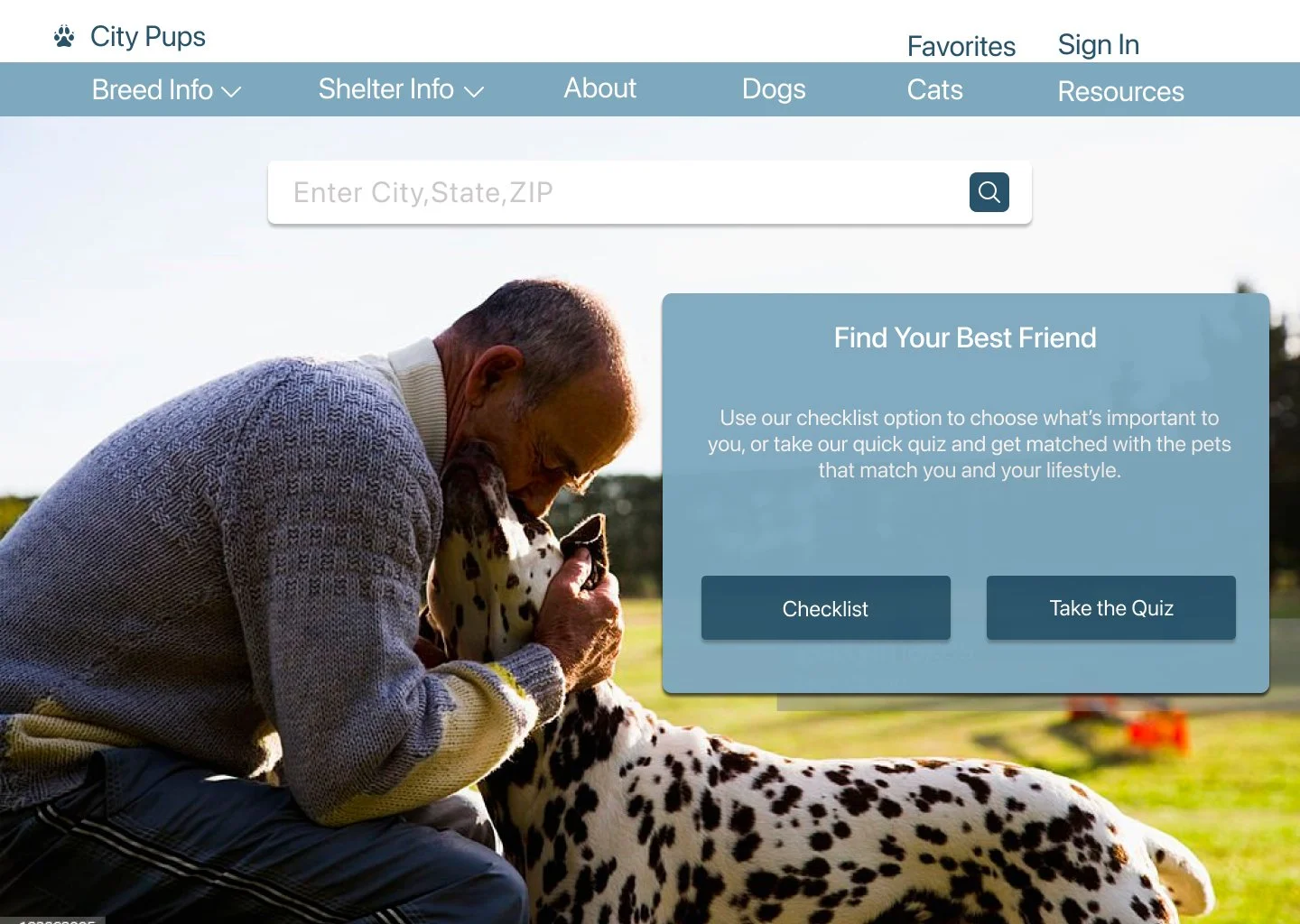Click the Take the Quiz button
The height and width of the screenshot is (924, 1300).
[1110, 608]
